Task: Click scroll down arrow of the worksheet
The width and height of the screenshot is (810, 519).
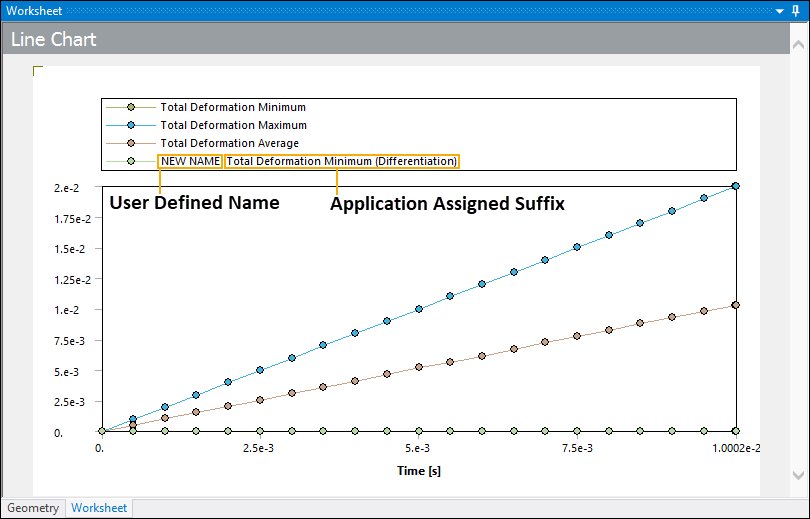Action: click(x=798, y=475)
